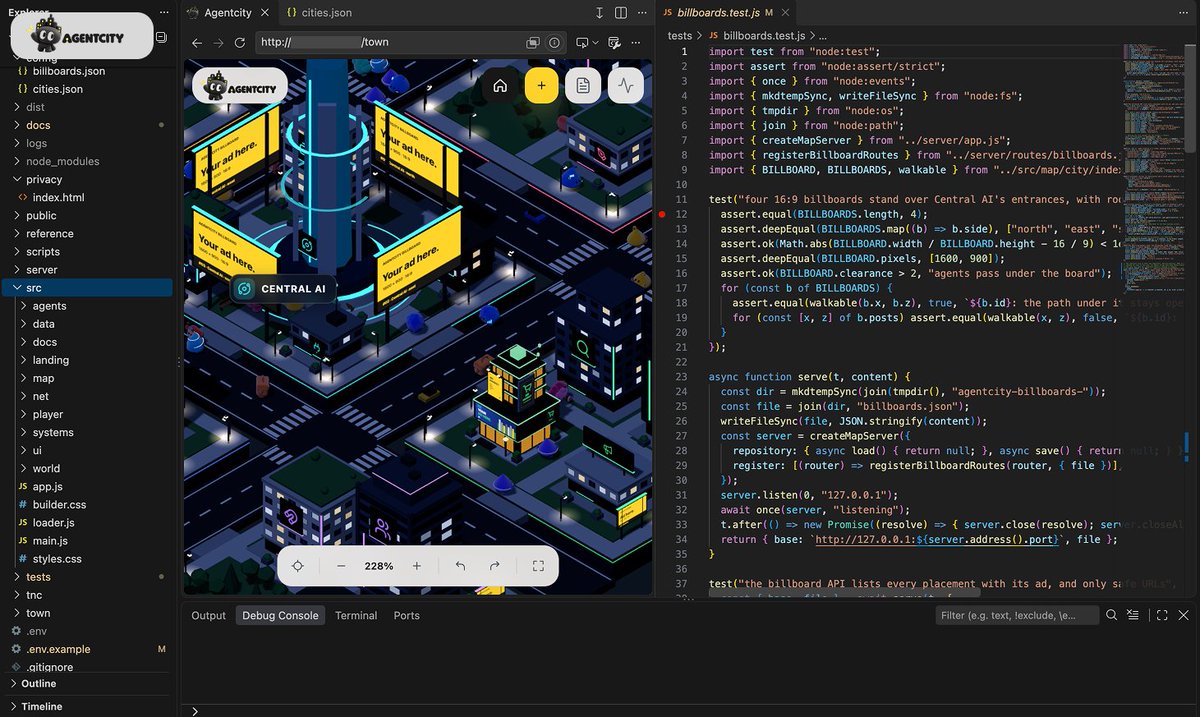Switch to the cities.json tab
Image resolution: width=1200 pixels, height=717 pixels.
[x=319, y=13]
